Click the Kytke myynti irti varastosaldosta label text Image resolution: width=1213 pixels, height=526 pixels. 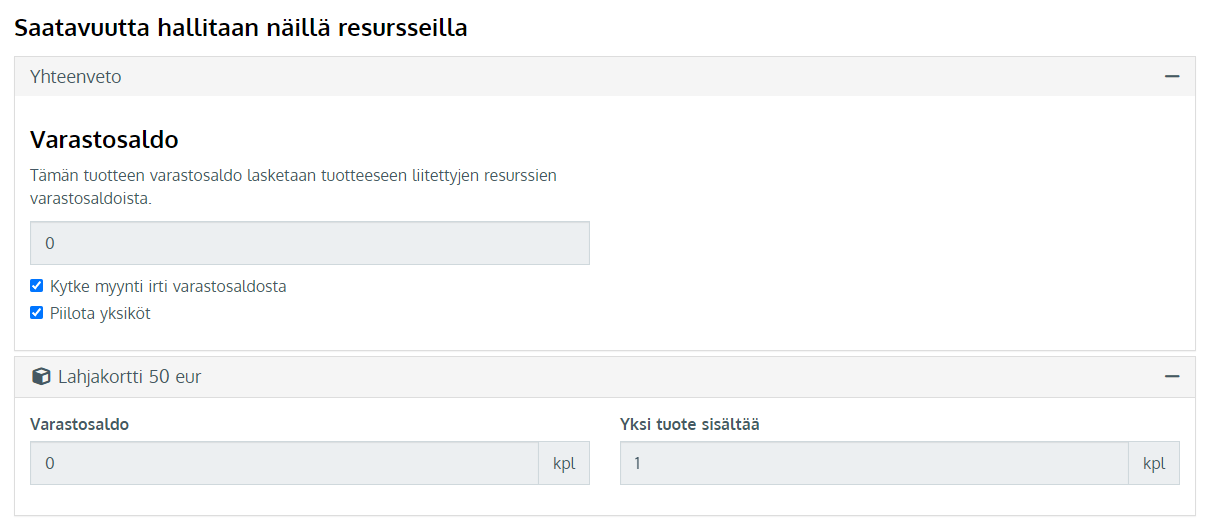coord(168,286)
